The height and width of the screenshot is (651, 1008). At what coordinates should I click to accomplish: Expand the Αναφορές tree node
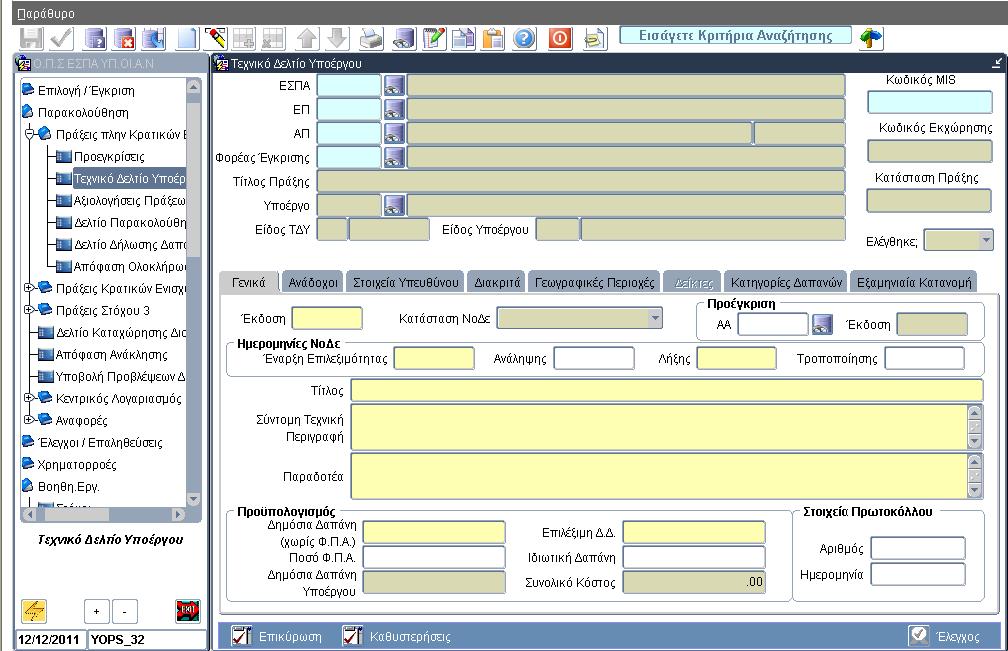29,420
